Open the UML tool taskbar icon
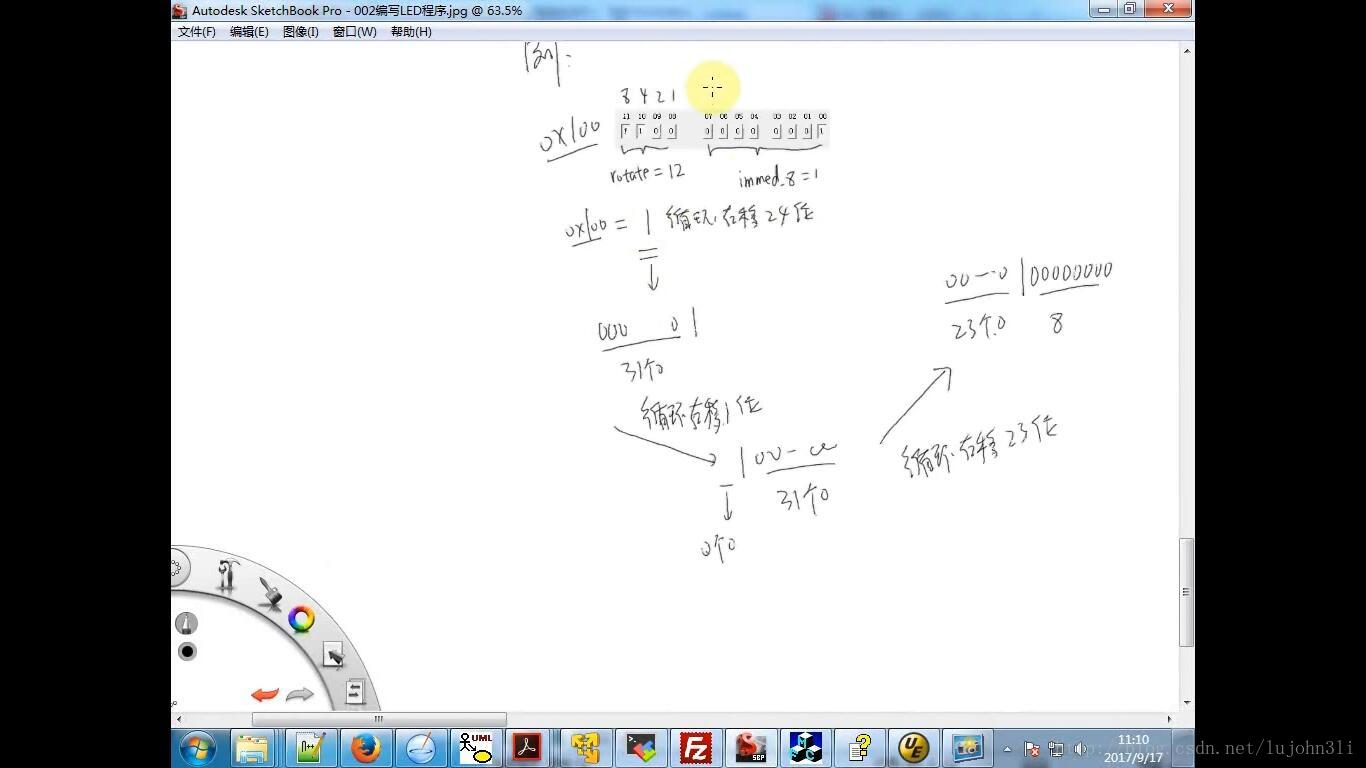 [x=475, y=748]
